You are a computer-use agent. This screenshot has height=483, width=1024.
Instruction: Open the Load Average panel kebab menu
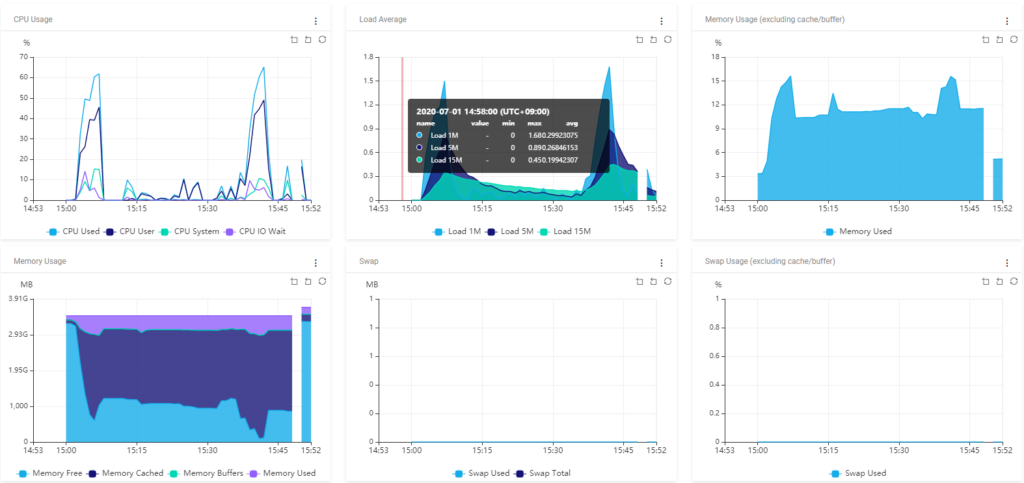point(661,21)
